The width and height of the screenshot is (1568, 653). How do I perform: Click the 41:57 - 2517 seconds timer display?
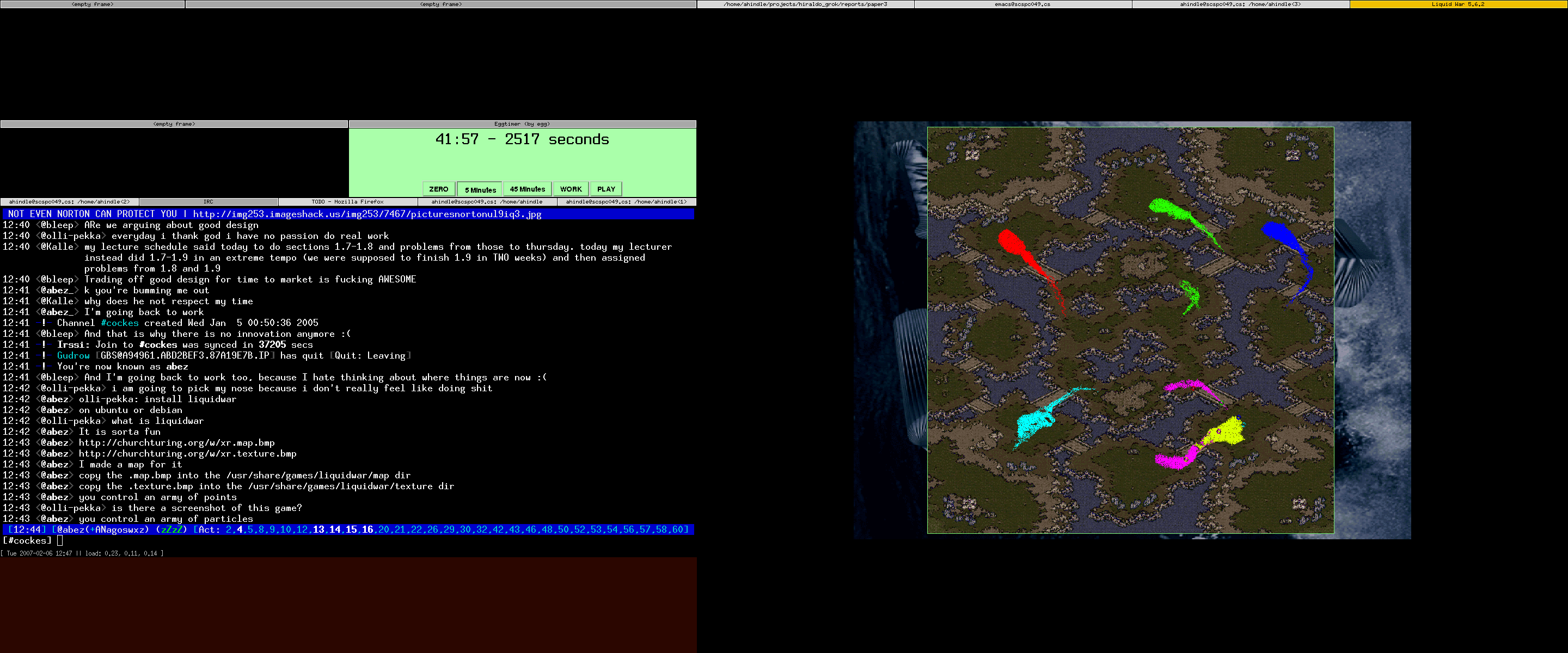pos(522,139)
